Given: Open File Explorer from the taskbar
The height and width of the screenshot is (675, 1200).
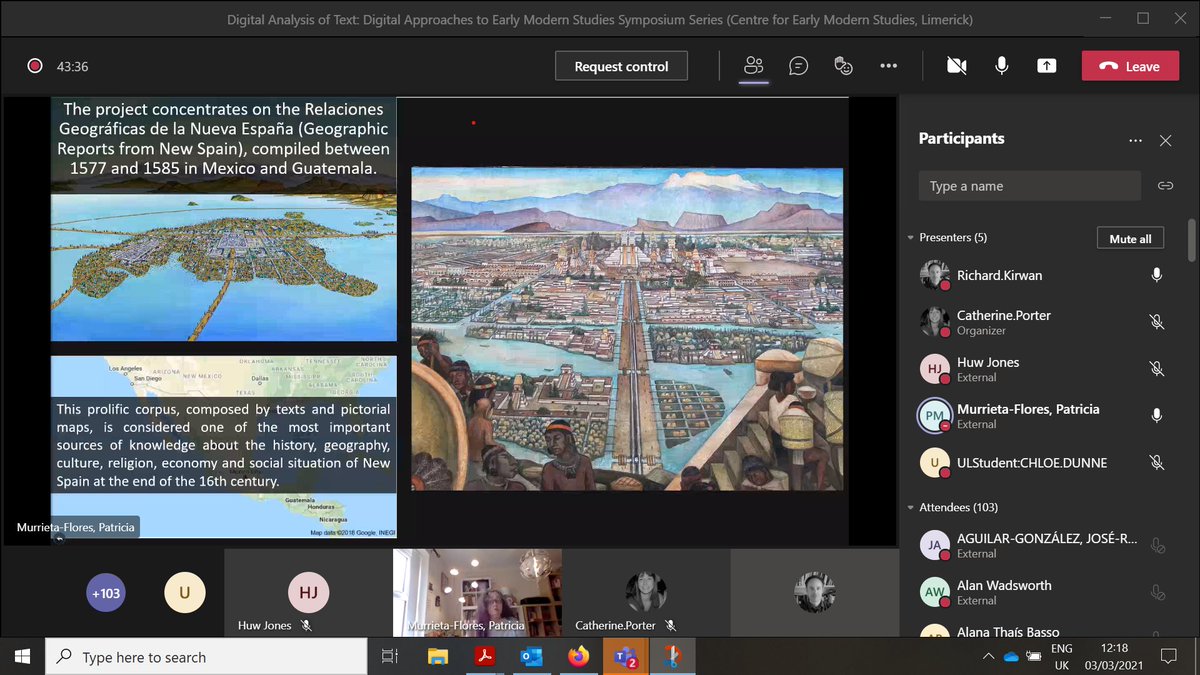Looking at the screenshot, I should (x=438, y=657).
